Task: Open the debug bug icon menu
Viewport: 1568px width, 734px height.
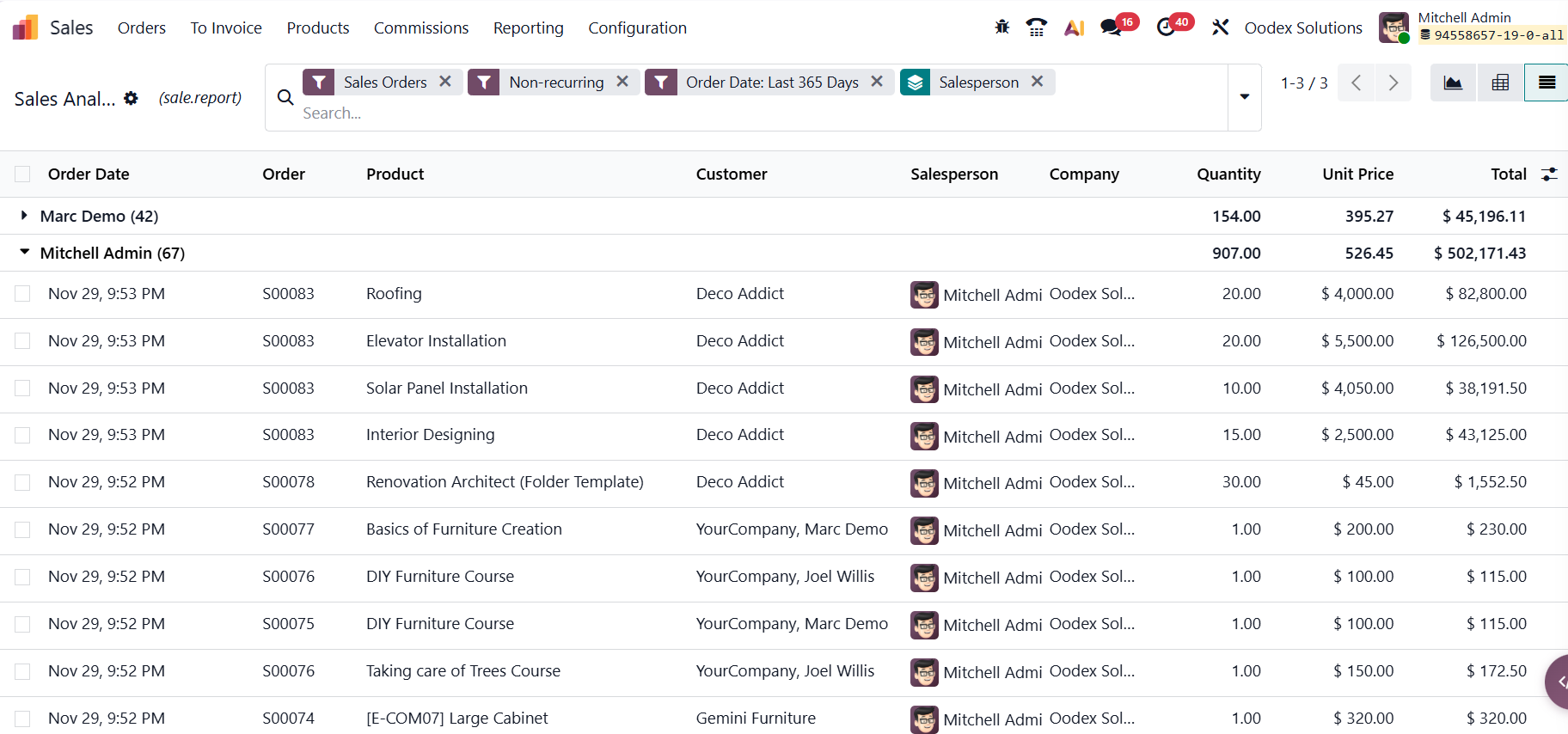Action: point(1001,28)
